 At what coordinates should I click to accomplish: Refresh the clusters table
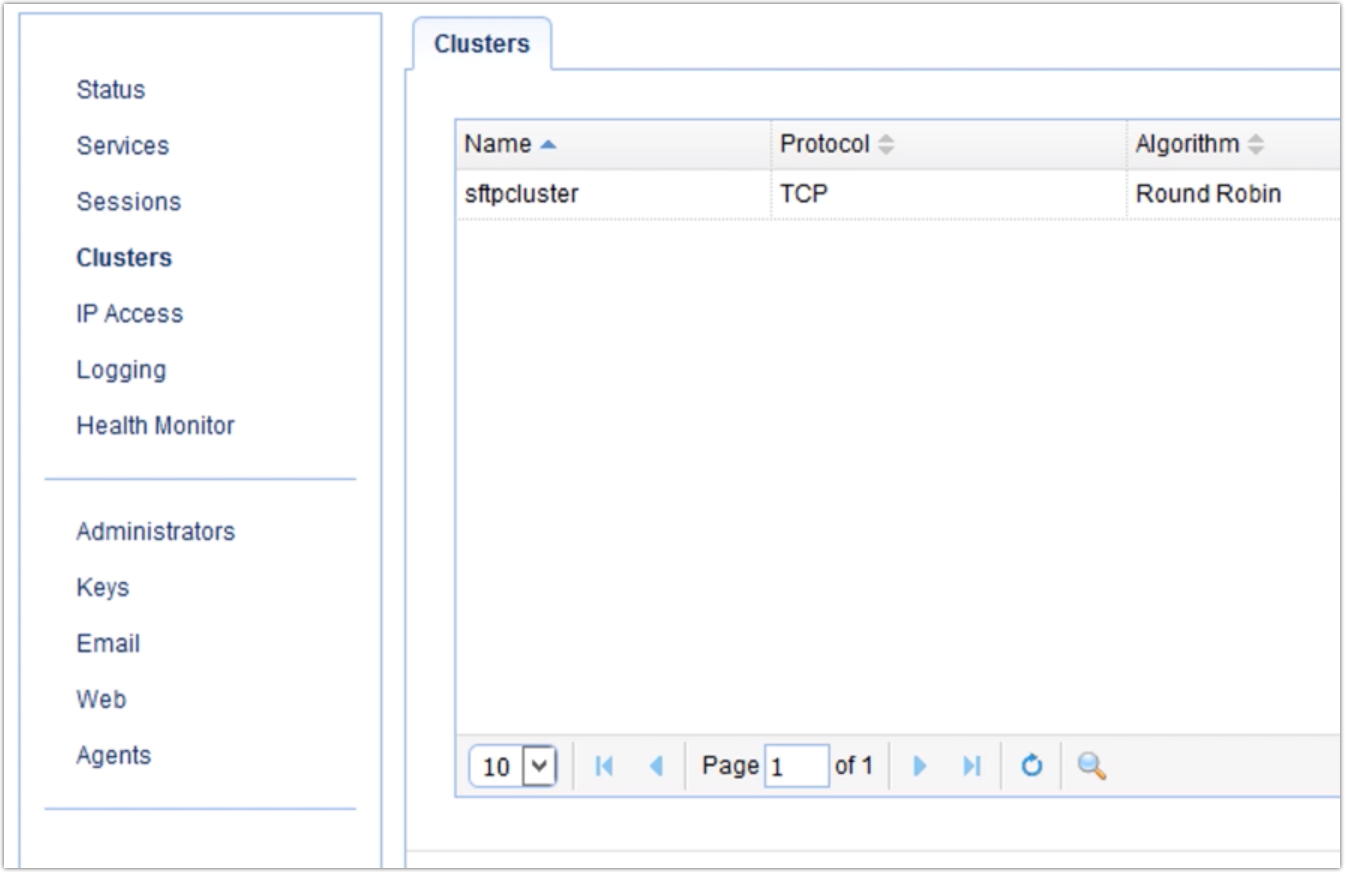1032,767
